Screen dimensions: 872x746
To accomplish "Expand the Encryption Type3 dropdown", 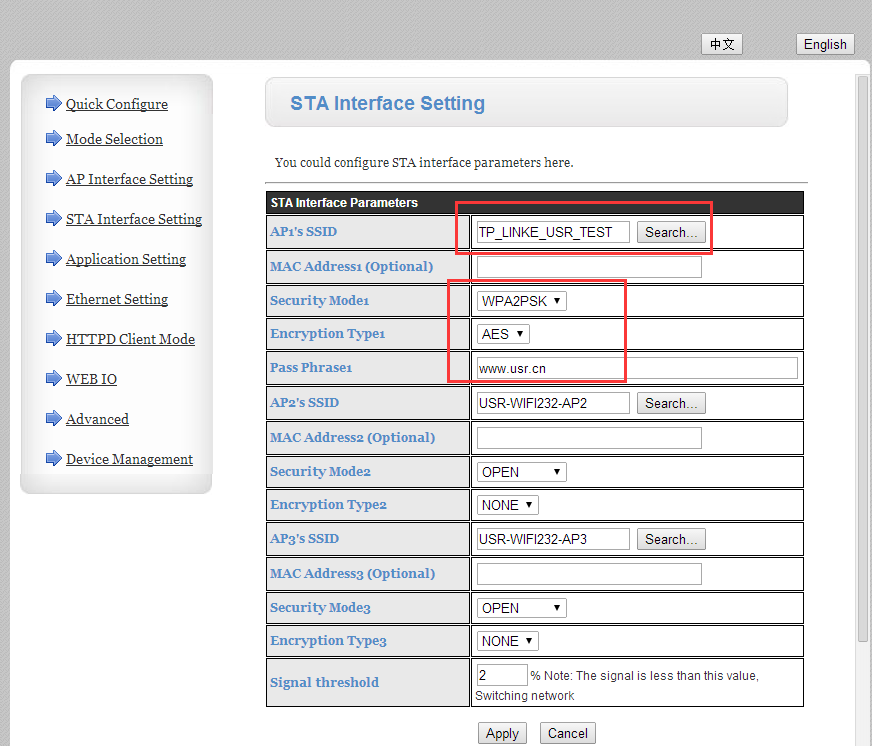I will click(507, 641).
